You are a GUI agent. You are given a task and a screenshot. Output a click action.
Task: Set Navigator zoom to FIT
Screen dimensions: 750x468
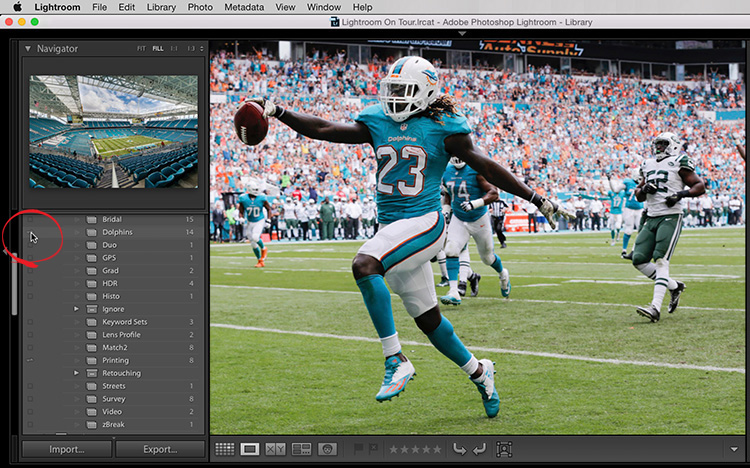click(x=141, y=49)
